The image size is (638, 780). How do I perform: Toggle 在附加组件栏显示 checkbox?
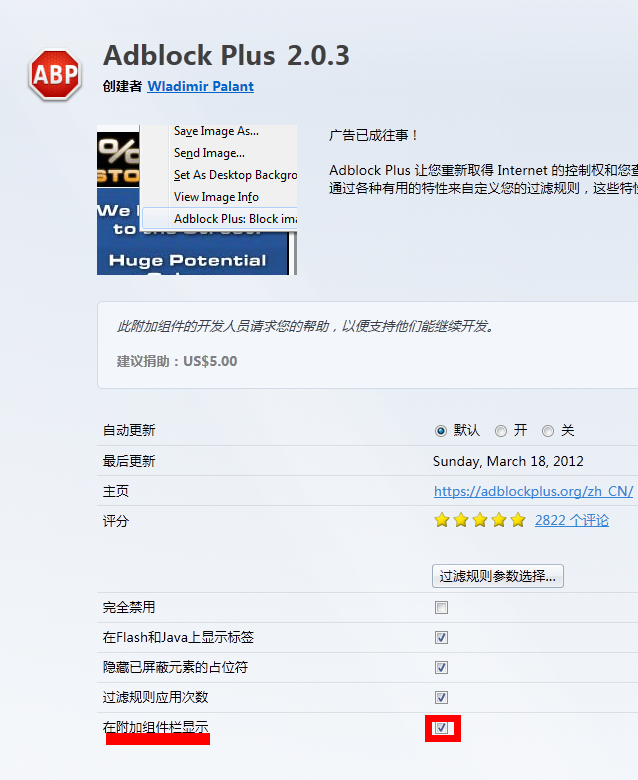click(441, 728)
